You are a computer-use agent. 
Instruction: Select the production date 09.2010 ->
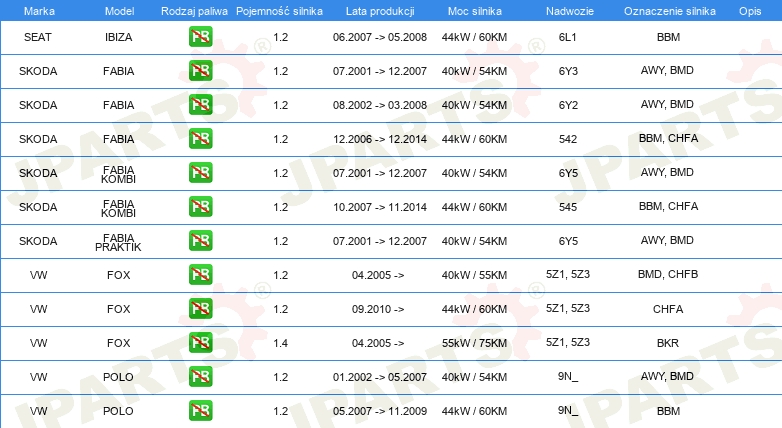pyautogui.click(x=378, y=309)
